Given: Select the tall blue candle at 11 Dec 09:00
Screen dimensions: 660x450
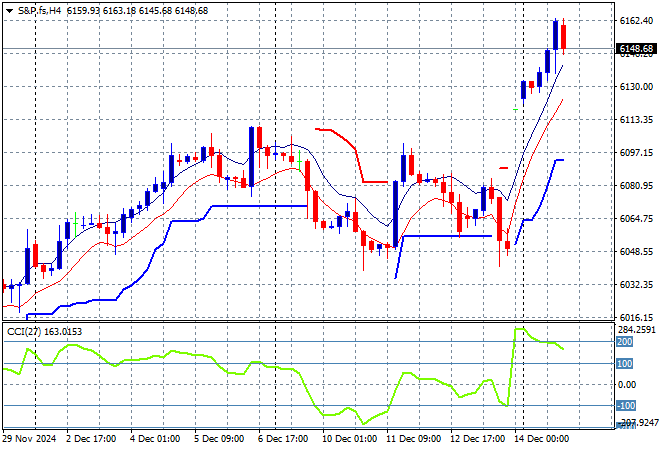Looking at the screenshot, I should click(395, 214).
